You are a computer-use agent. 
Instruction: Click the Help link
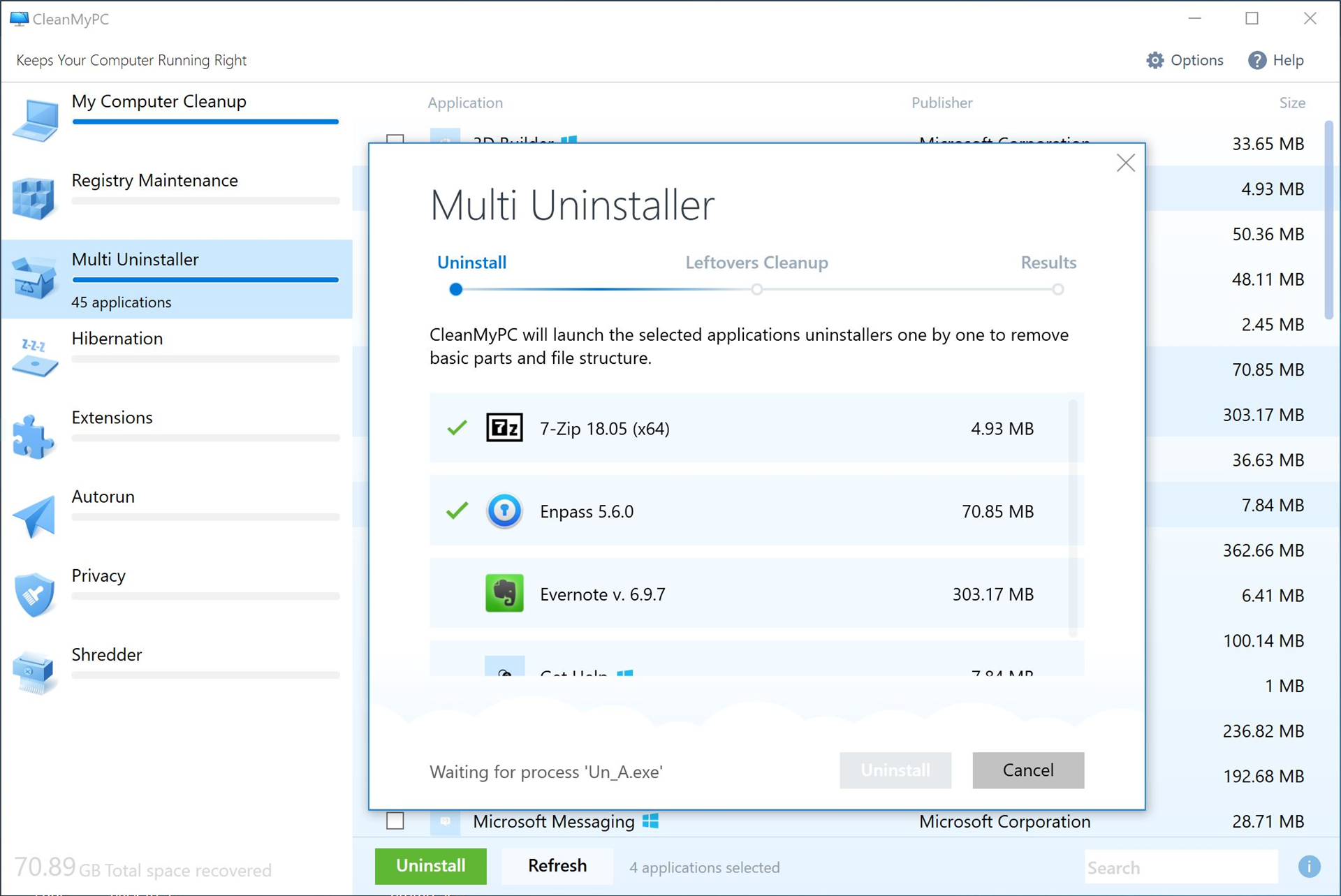[x=1289, y=60]
